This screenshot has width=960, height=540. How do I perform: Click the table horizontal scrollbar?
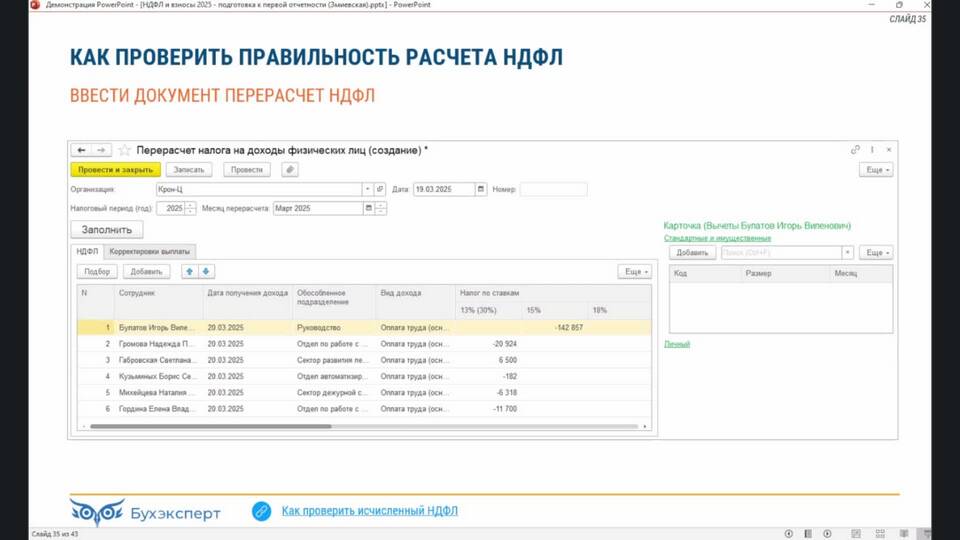click(360, 427)
